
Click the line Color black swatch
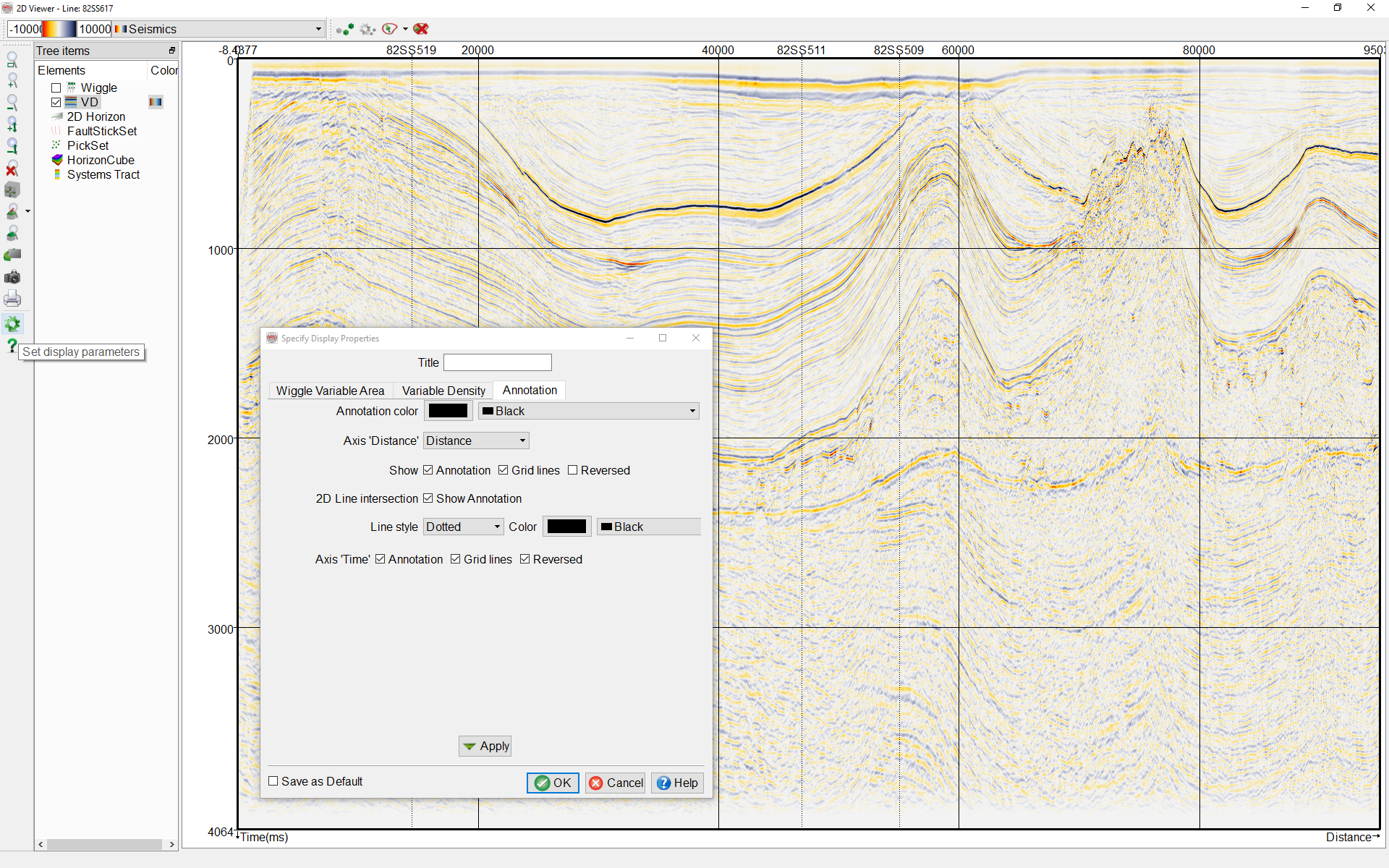click(567, 527)
